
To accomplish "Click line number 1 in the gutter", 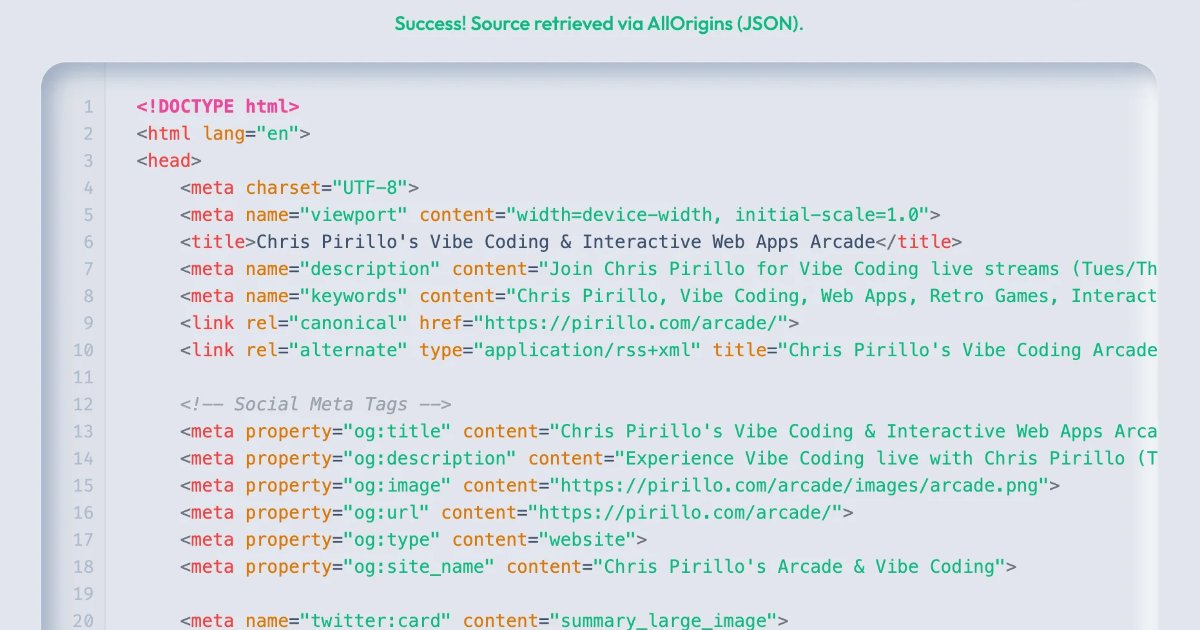I will (x=88, y=106).
